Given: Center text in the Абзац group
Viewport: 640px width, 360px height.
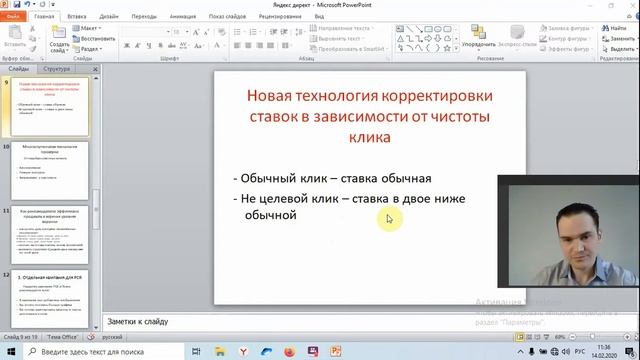Looking at the screenshot, I should pyautogui.click(x=248, y=45).
